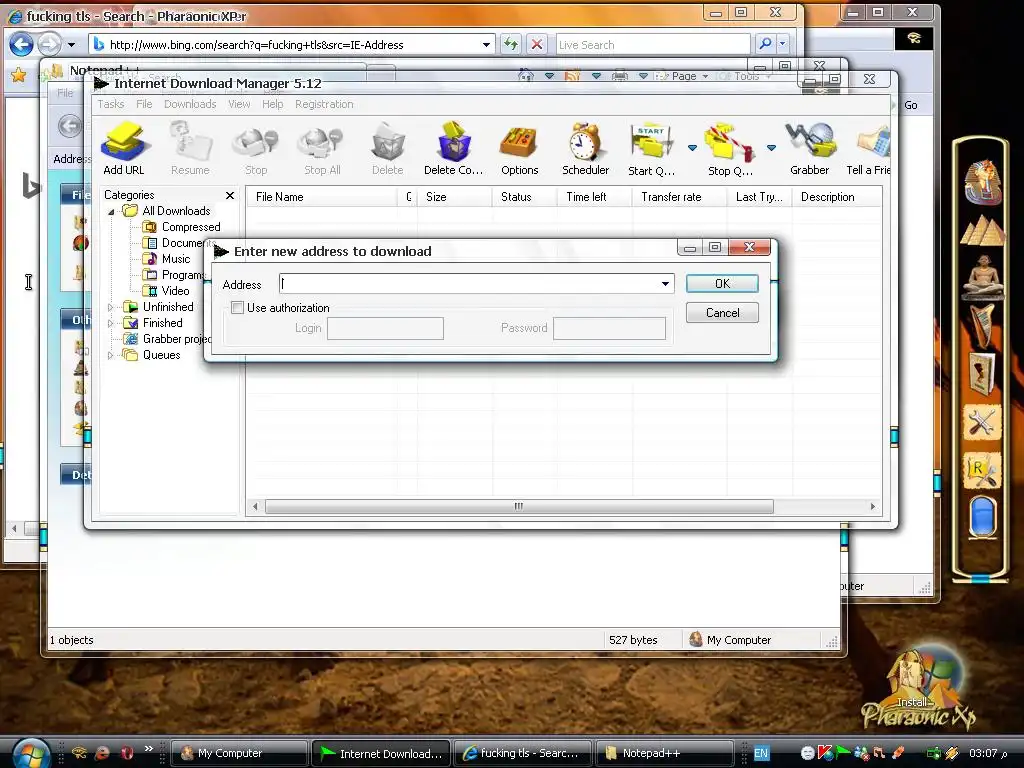
Task: Click the Stop All toolbar icon
Action: [322, 149]
